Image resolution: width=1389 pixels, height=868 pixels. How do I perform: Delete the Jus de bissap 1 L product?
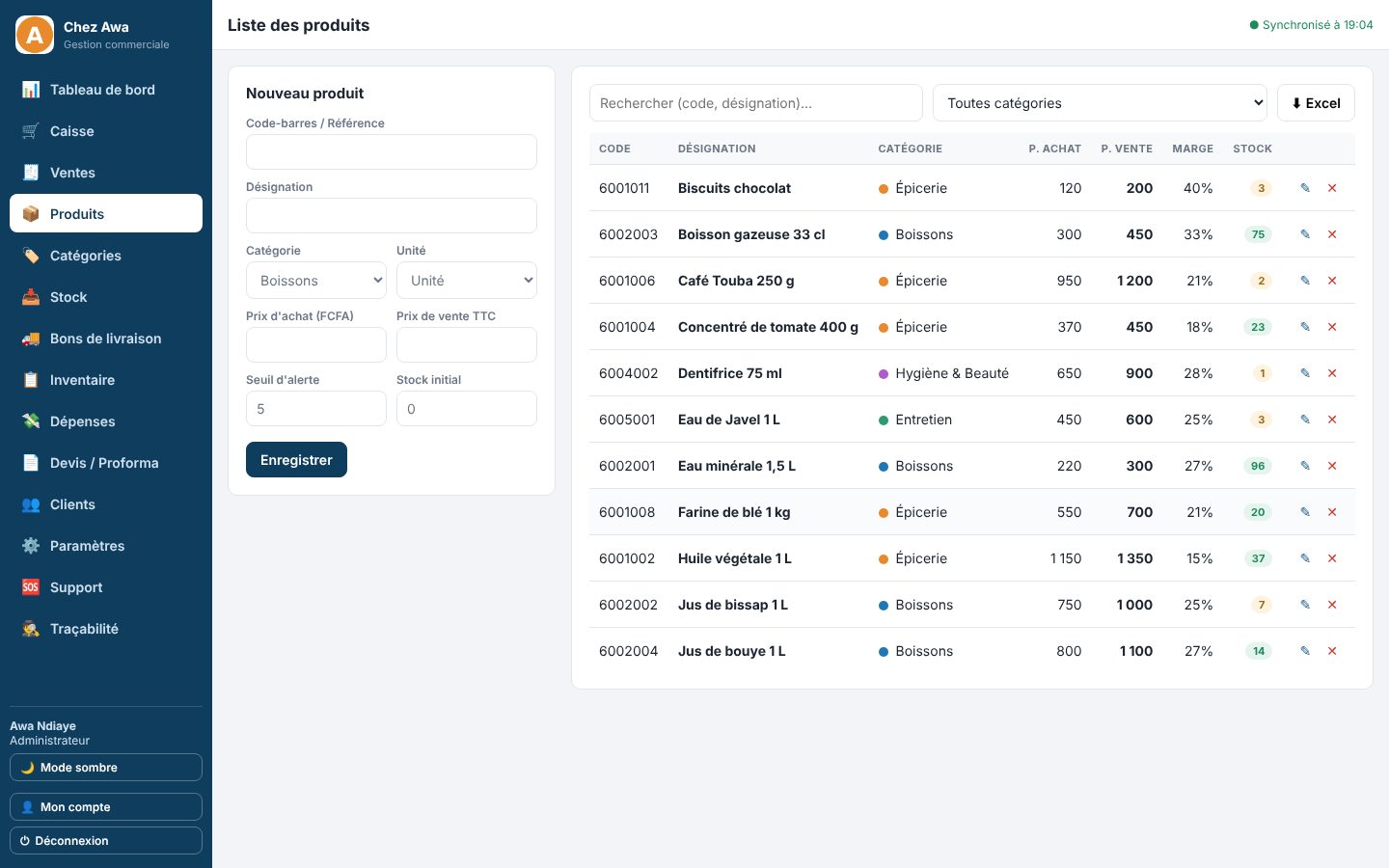pyautogui.click(x=1332, y=605)
